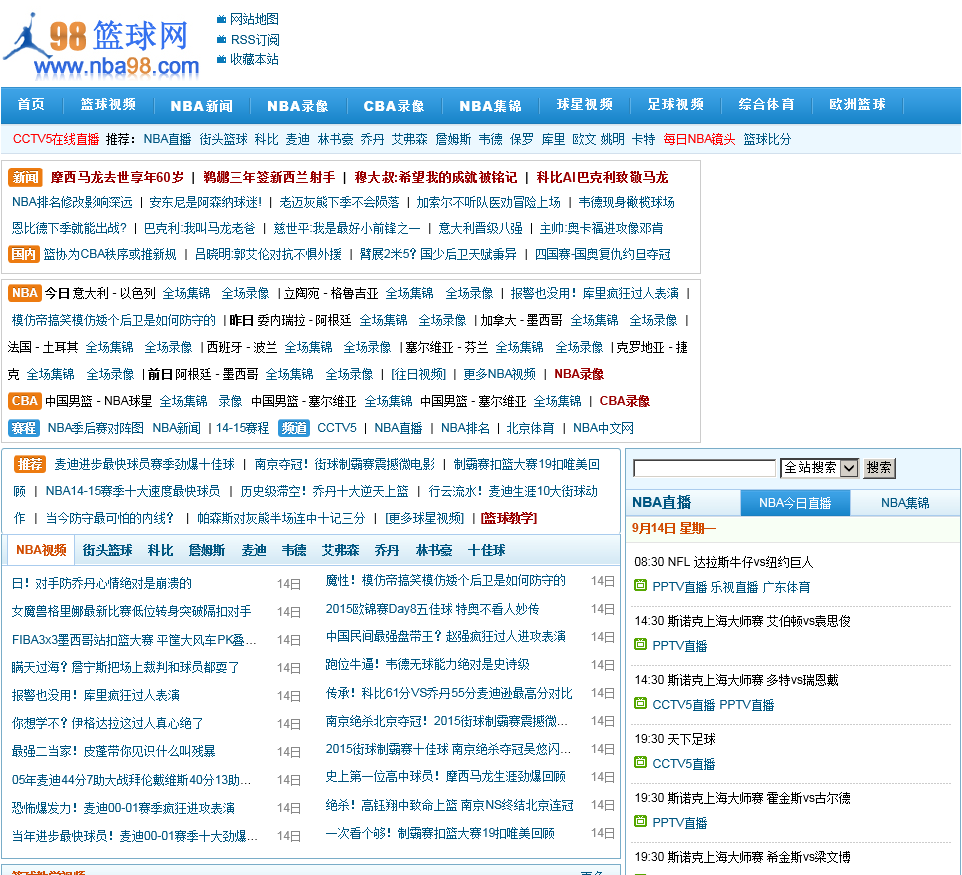Open the 北京体育 channel link
Screen dimensions: 962x875
[x=530, y=428]
